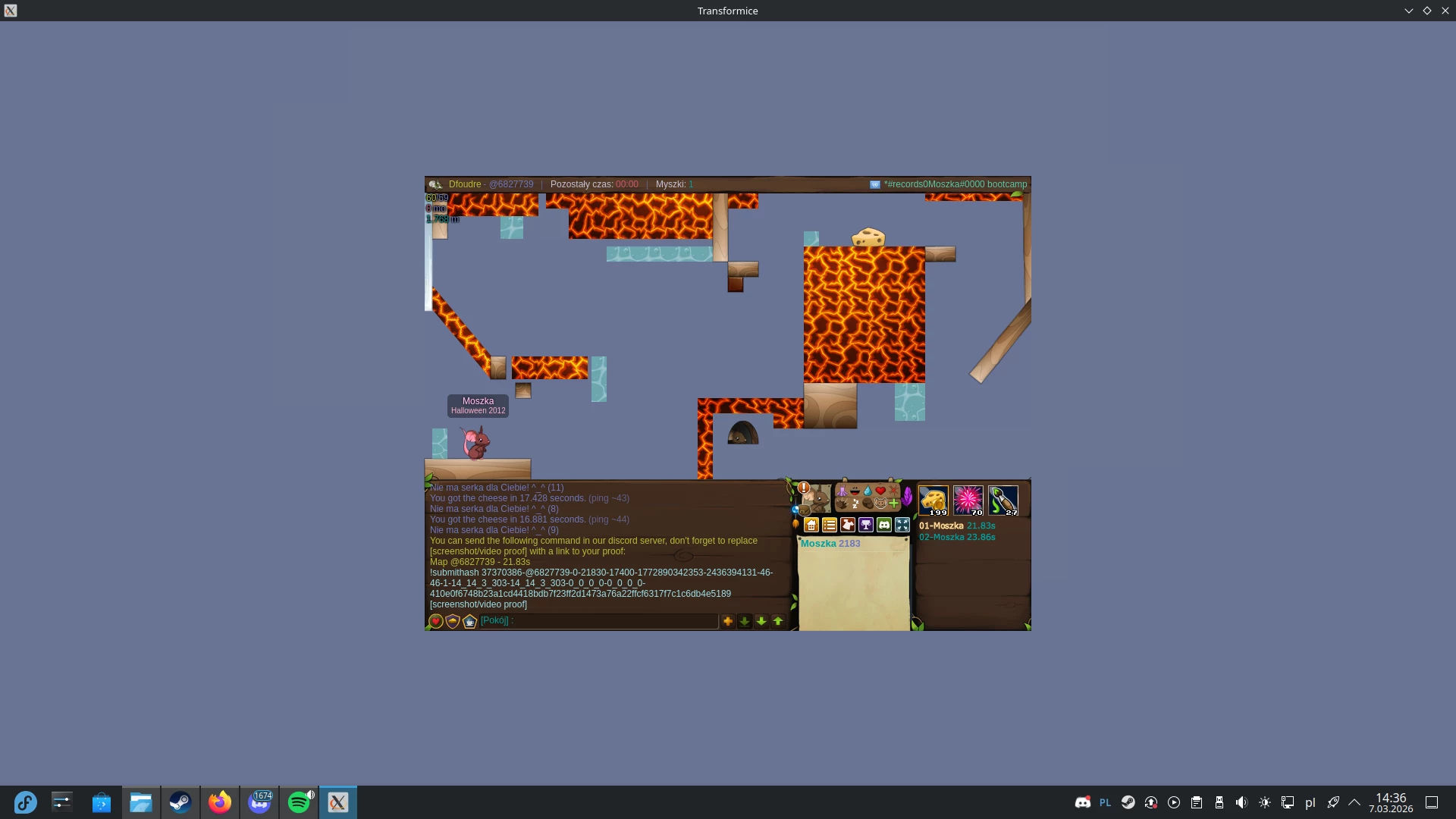Open the clock showing 14:36
Image resolution: width=1456 pixels, height=819 pixels.
(1391, 802)
